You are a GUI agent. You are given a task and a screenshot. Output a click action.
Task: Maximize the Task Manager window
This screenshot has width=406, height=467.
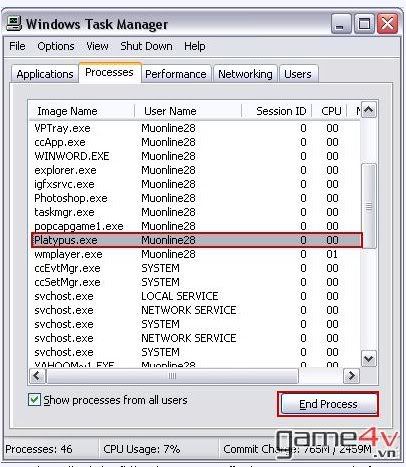(364, 24)
